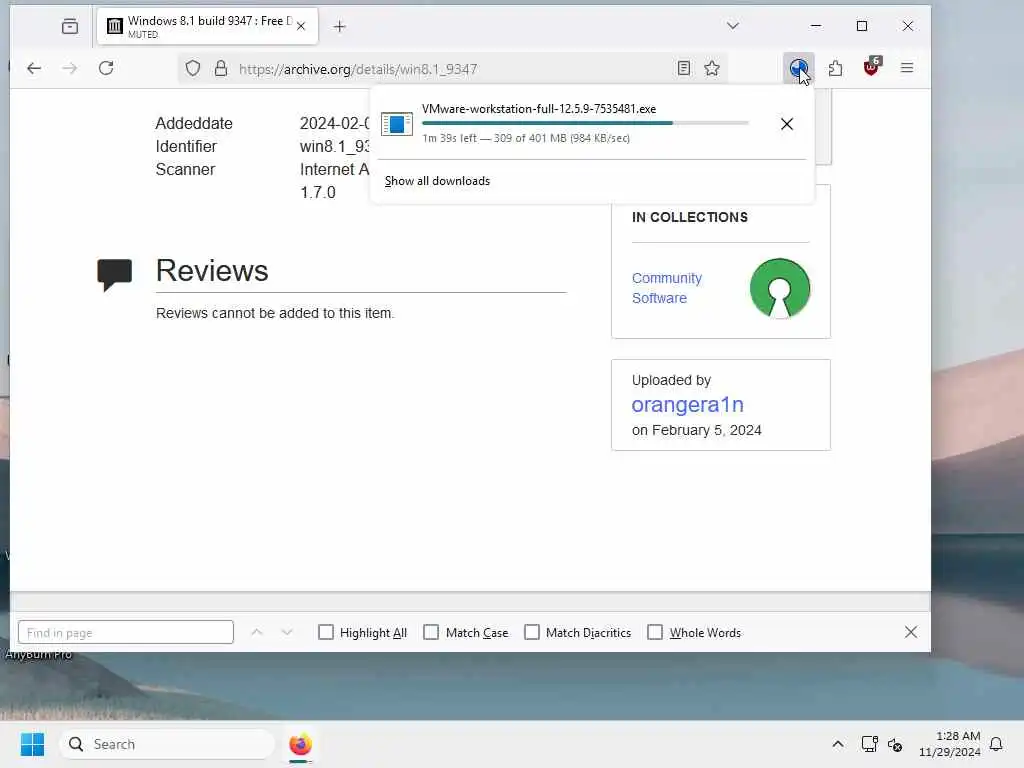The image size is (1024, 768).
Task: Jump to next find result arrow
Action: coord(287,632)
